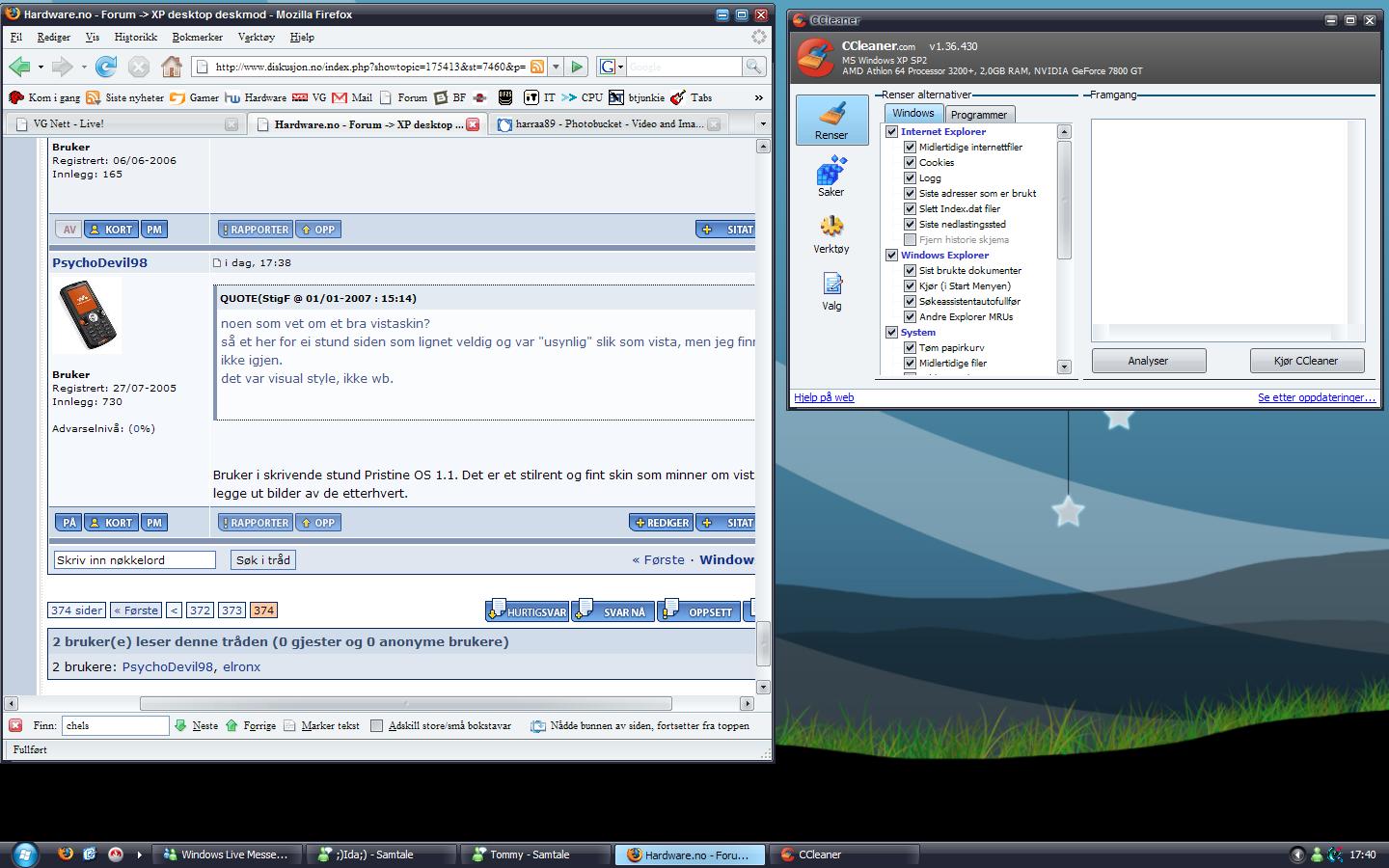Go to page 373 of the thread
This screenshot has width=1389, height=868.
pyautogui.click(x=231, y=610)
